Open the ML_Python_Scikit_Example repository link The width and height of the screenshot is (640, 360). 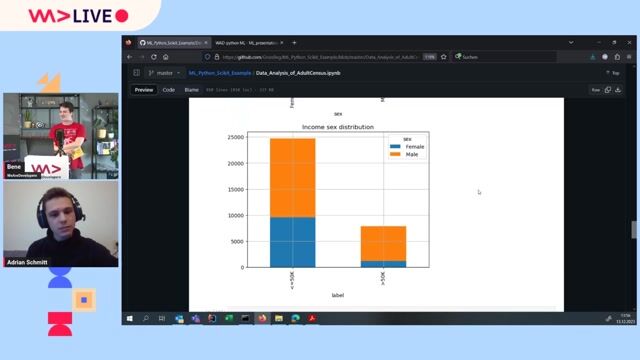click(x=220, y=73)
